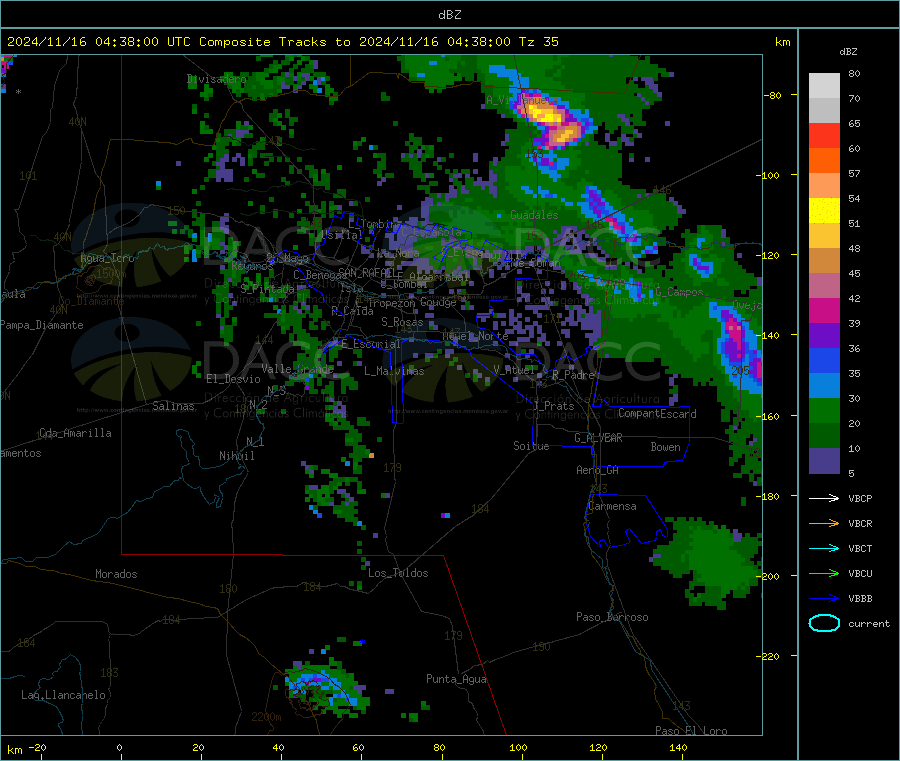The width and height of the screenshot is (900, 761).
Task: Pick the dark orange swatch below red
Action: click(x=824, y=161)
